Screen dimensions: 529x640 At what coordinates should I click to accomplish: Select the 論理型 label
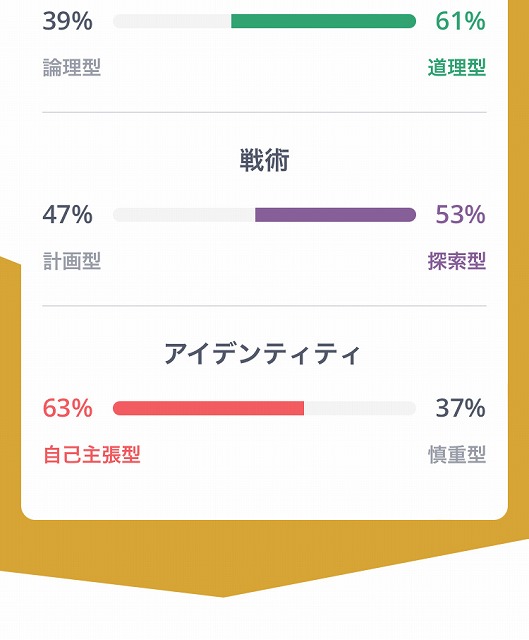coord(72,67)
